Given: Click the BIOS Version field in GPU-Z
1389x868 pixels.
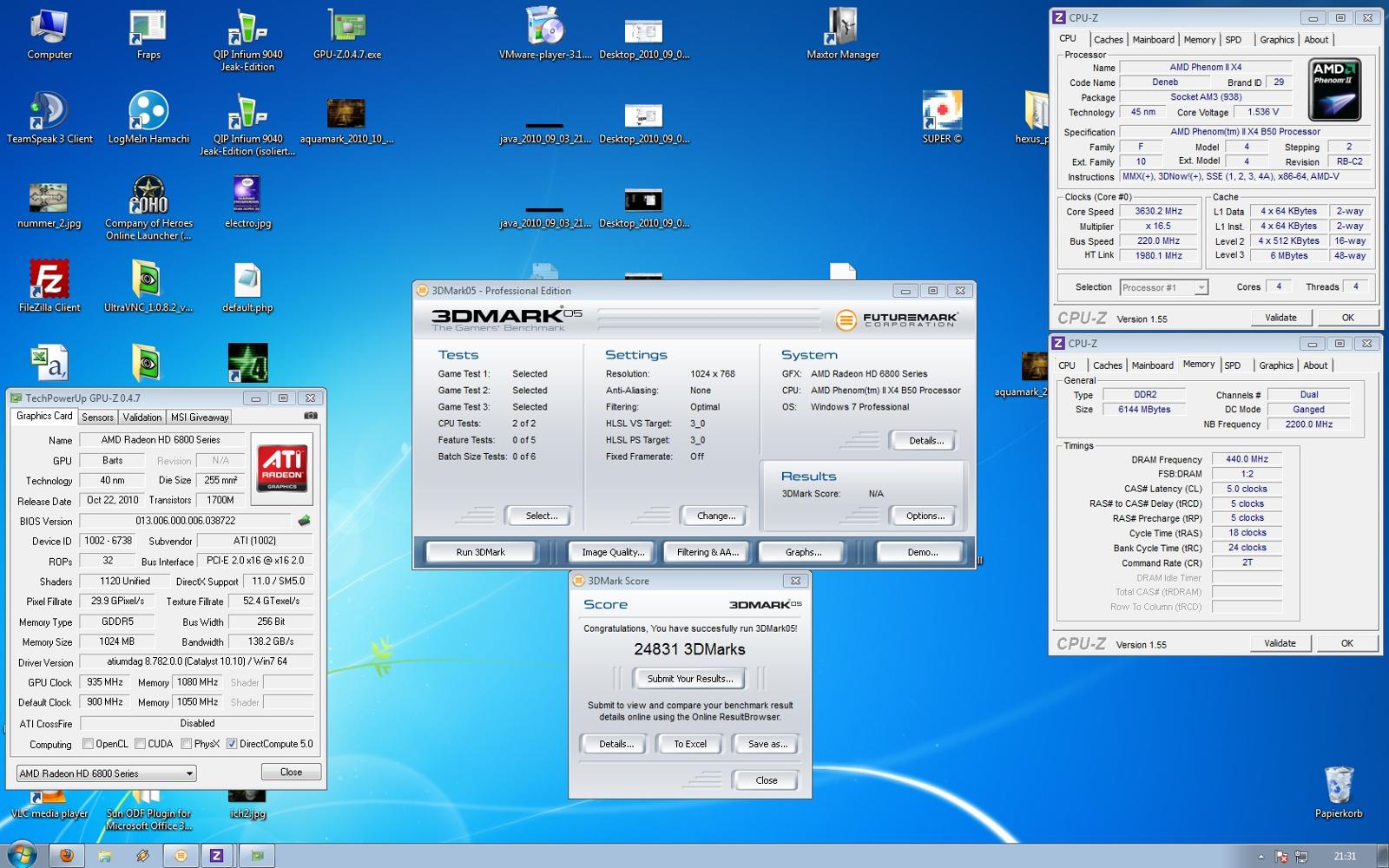Looking at the screenshot, I should pyautogui.click(x=186, y=521).
